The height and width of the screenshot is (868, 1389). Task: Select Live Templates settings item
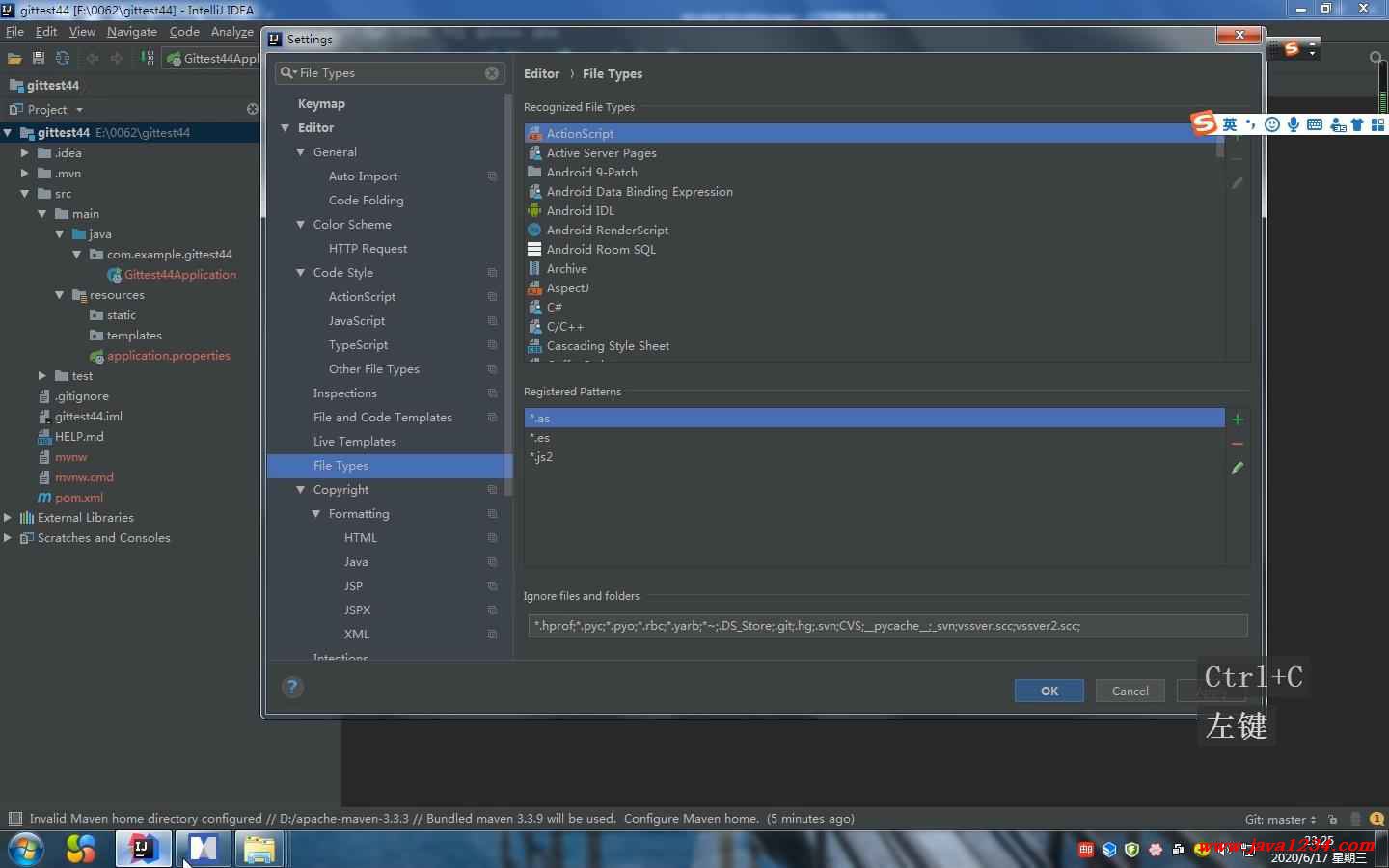point(355,442)
